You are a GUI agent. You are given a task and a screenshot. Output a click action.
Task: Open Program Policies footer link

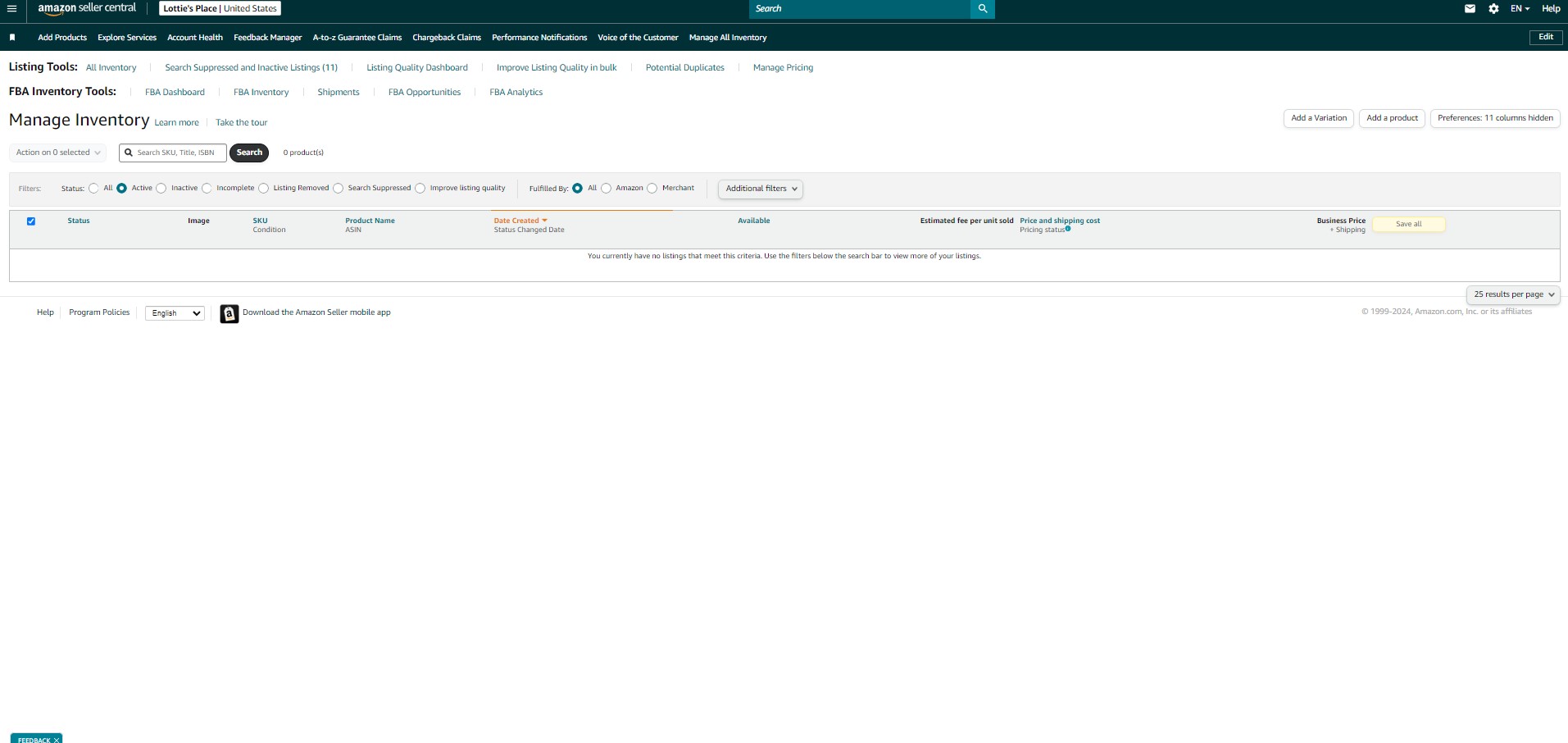coord(99,312)
